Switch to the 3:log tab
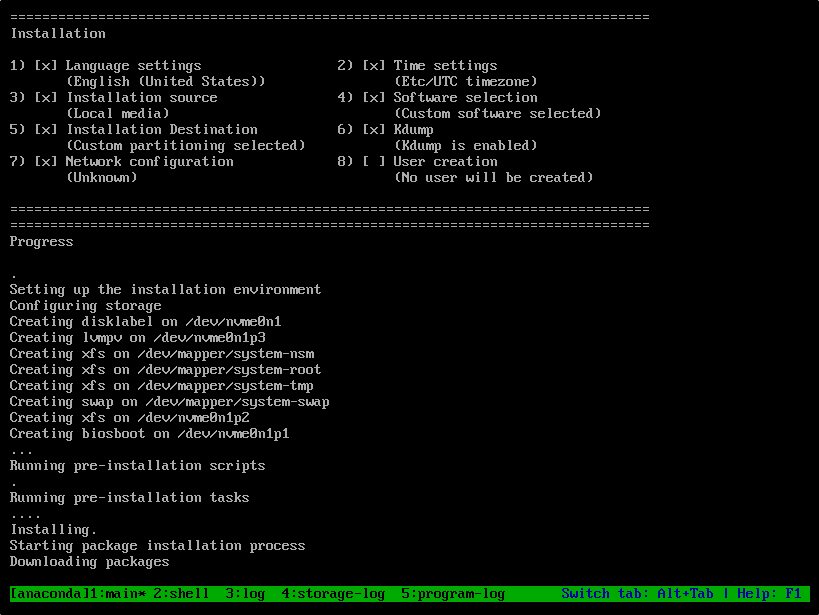The width and height of the screenshot is (819, 615). [245, 593]
